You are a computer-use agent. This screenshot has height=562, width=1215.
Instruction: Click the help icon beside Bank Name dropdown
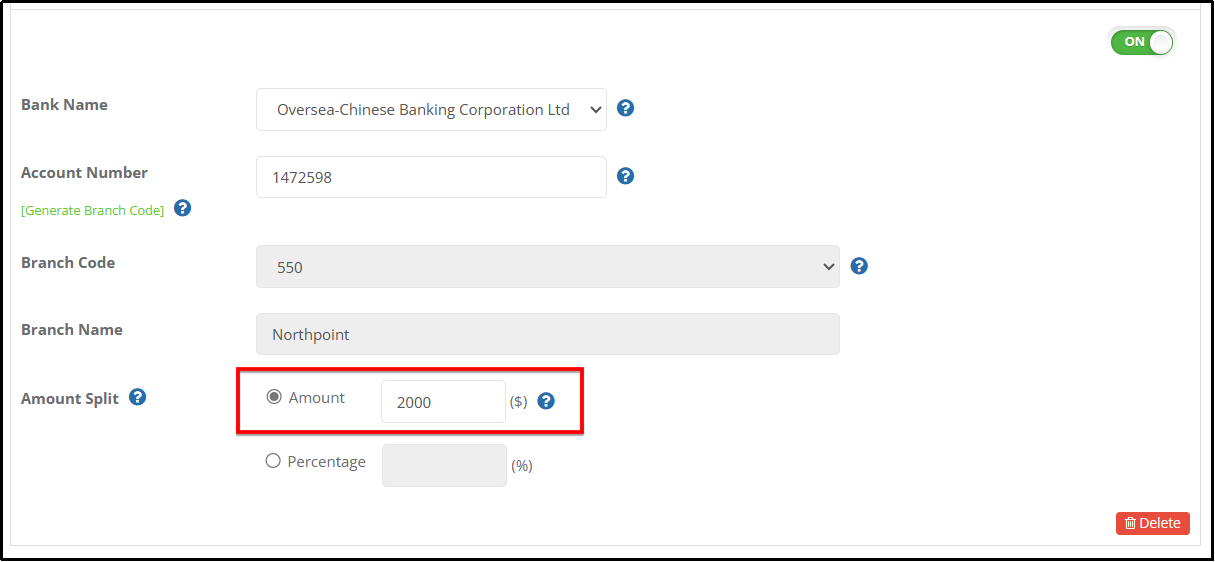pyautogui.click(x=626, y=108)
